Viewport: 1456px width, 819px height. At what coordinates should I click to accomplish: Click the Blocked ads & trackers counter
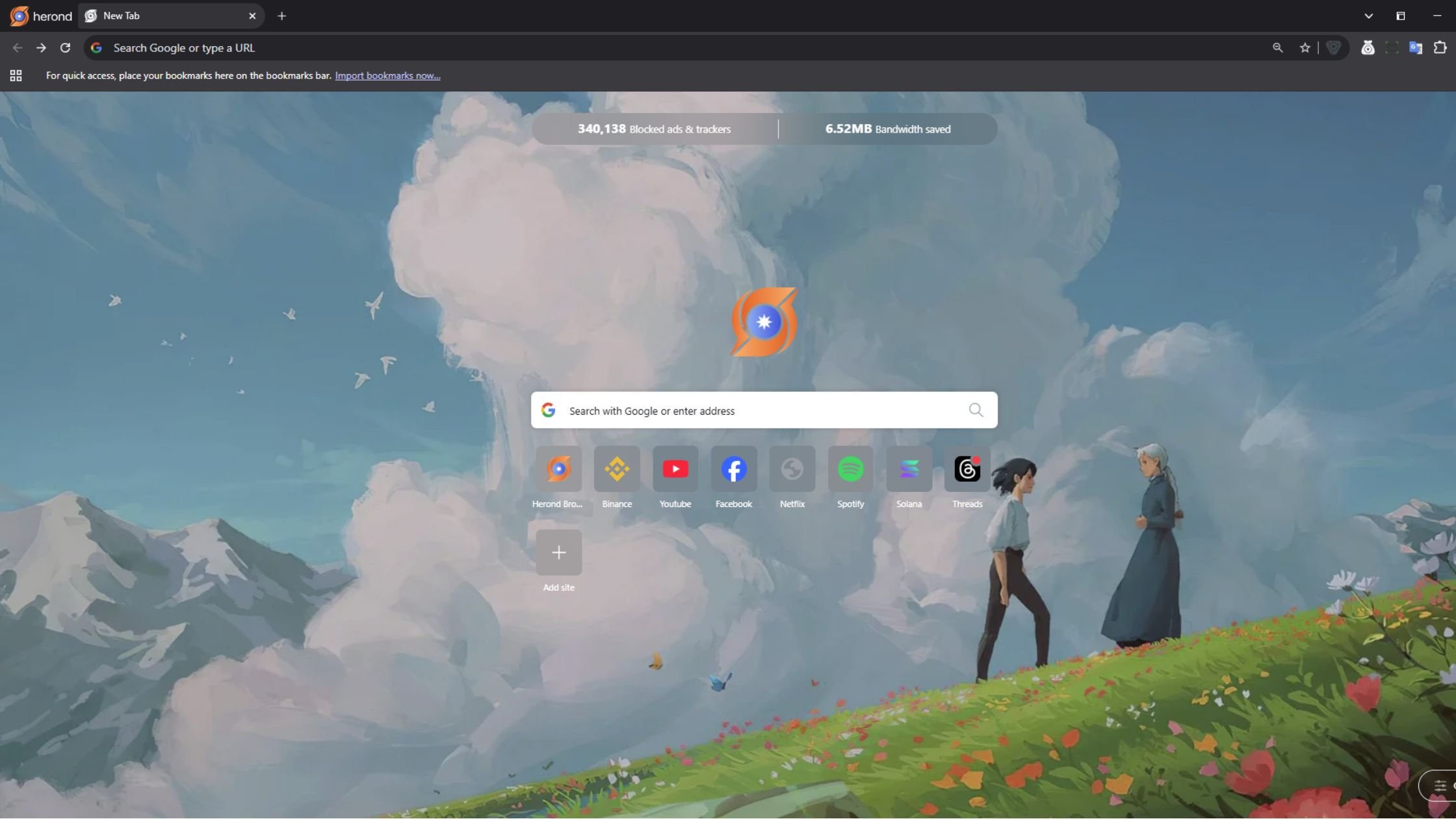point(654,129)
